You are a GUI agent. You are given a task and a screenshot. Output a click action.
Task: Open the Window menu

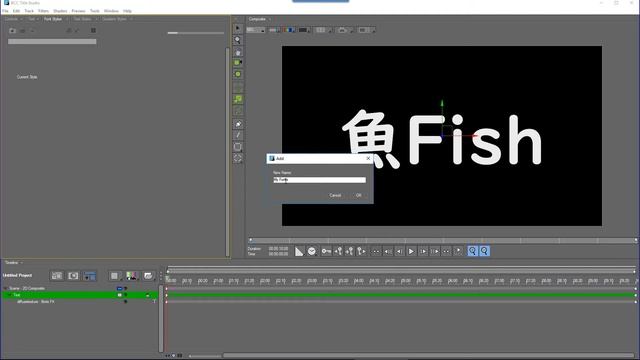click(111, 11)
